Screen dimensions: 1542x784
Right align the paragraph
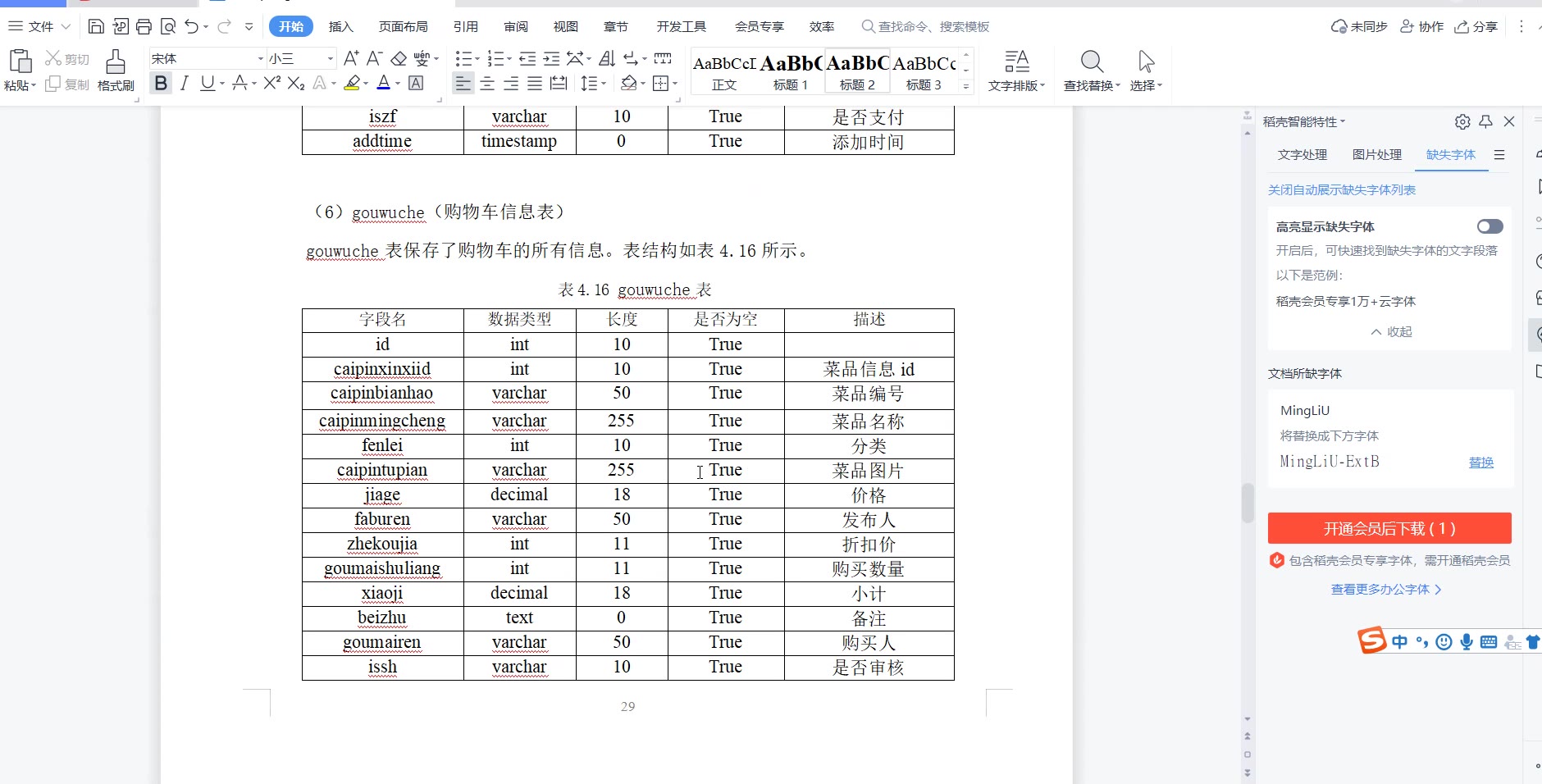click(511, 83)
